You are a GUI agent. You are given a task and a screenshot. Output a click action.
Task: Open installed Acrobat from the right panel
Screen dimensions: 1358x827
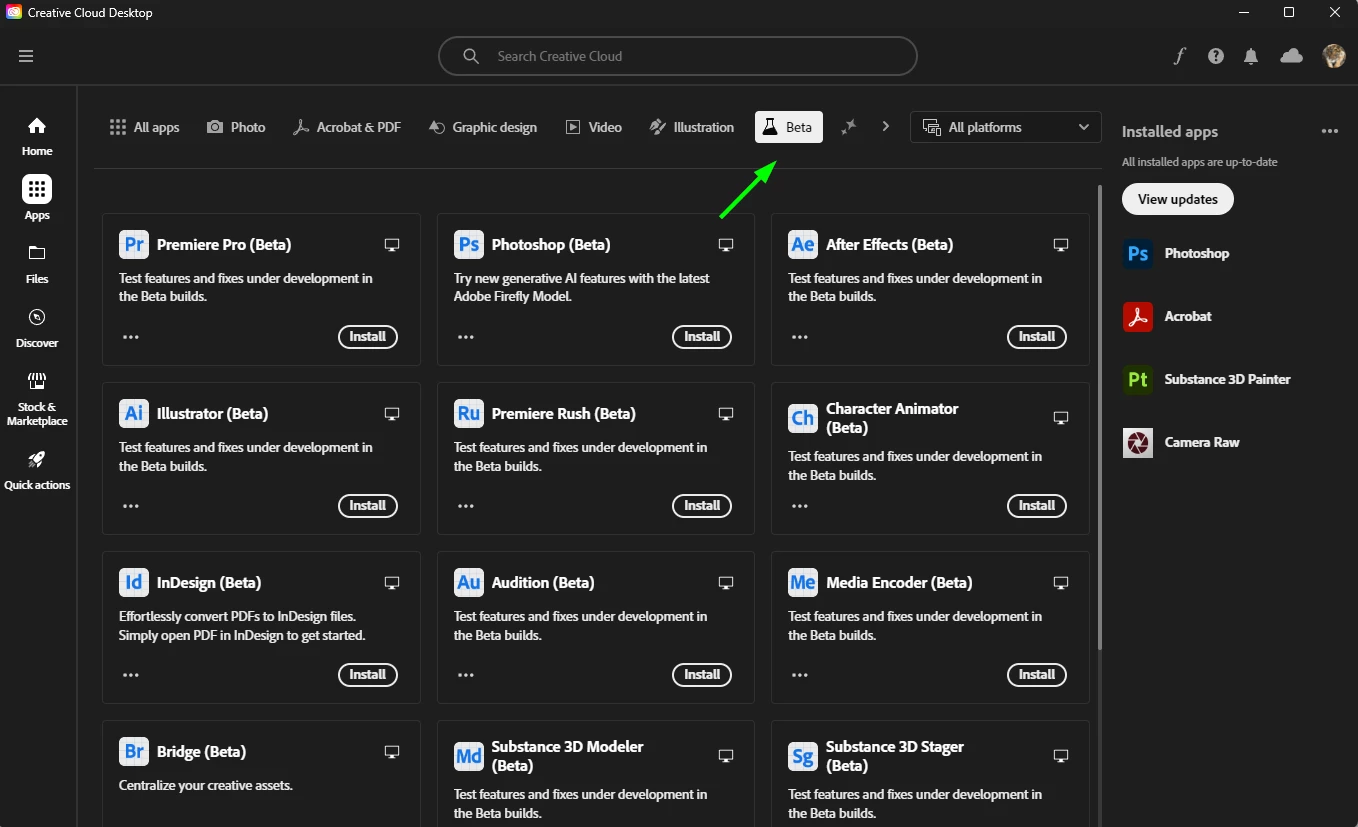pyautogui.click(x=1167, y=316)
